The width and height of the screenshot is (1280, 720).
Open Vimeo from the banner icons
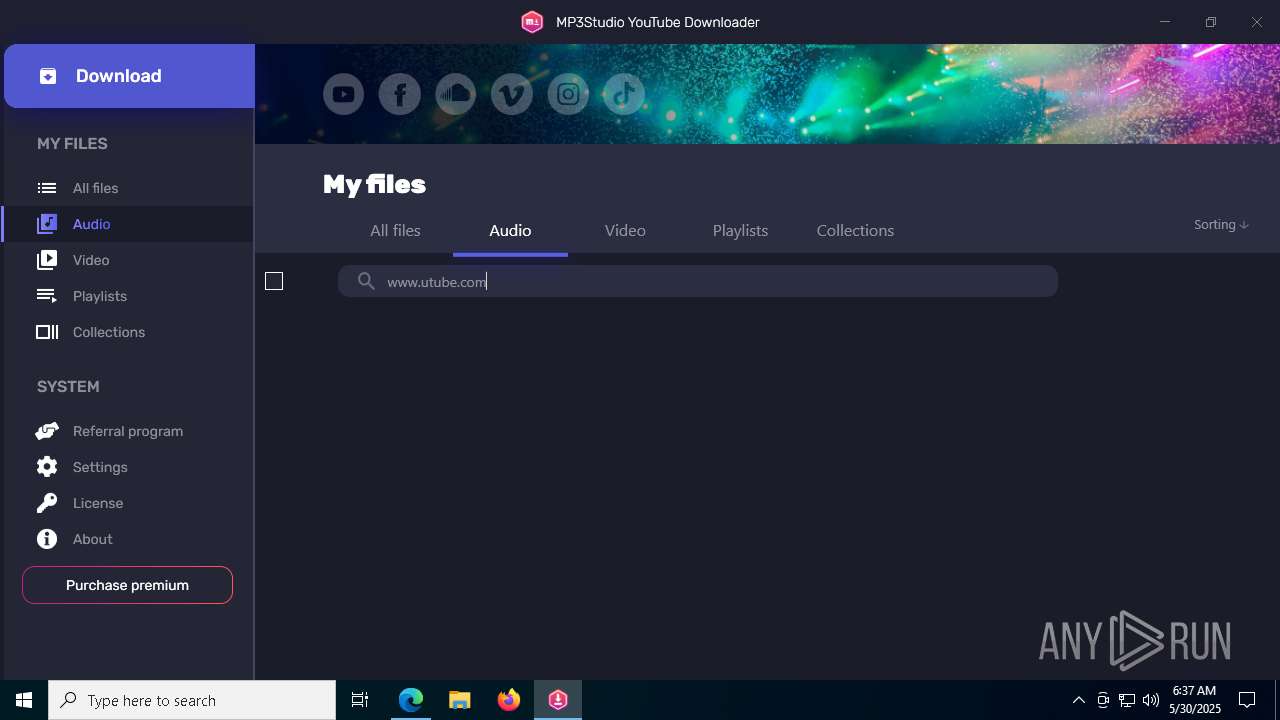[512, 95]
